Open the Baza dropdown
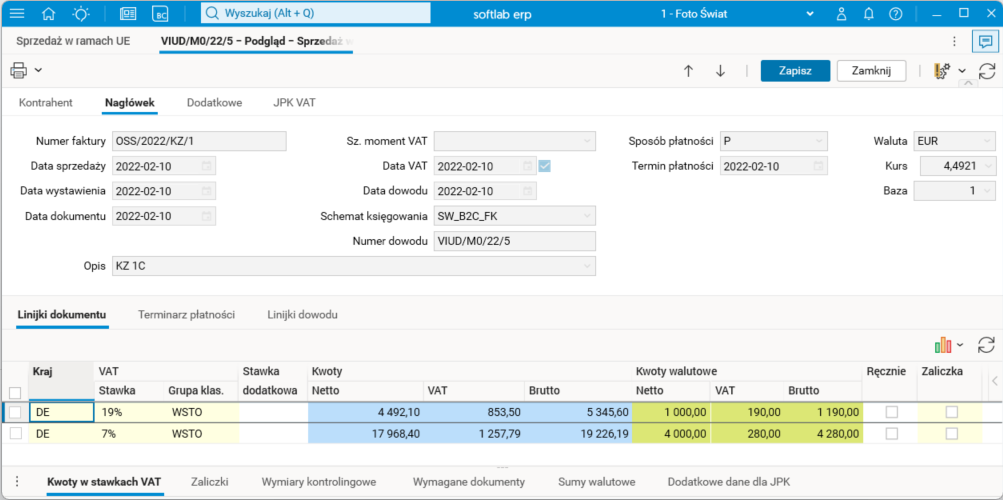The width and height of the screenshot is (1003, 500). point(988,191)
